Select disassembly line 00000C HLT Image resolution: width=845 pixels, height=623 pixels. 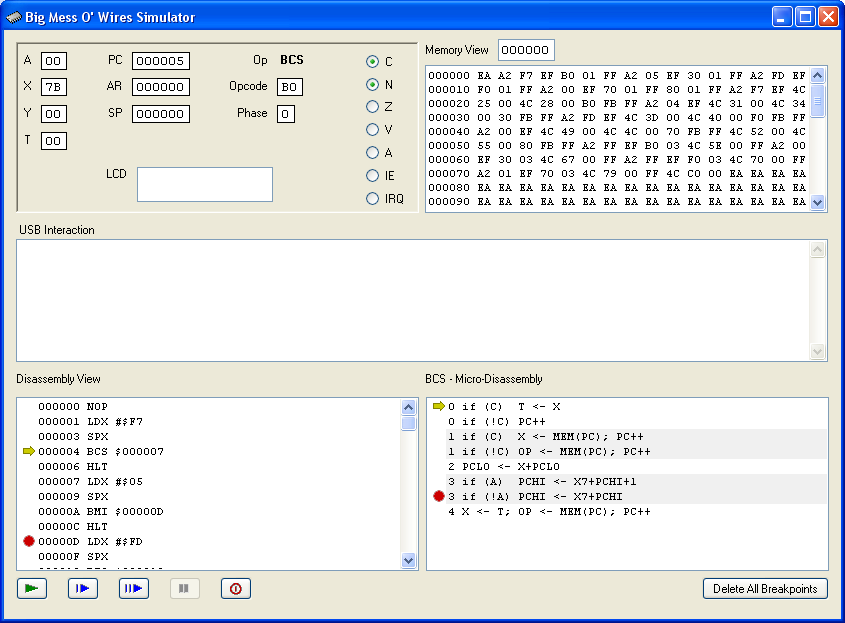pos(73,527)
